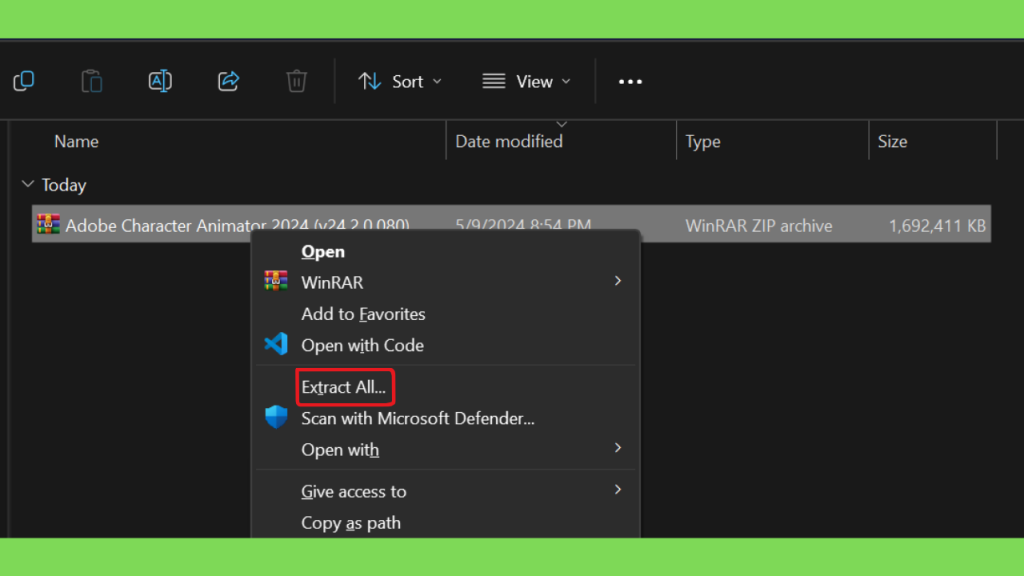Click the Size column header
The height and width of the screenshot is (576, 1024).
click(x=892, y=141)
